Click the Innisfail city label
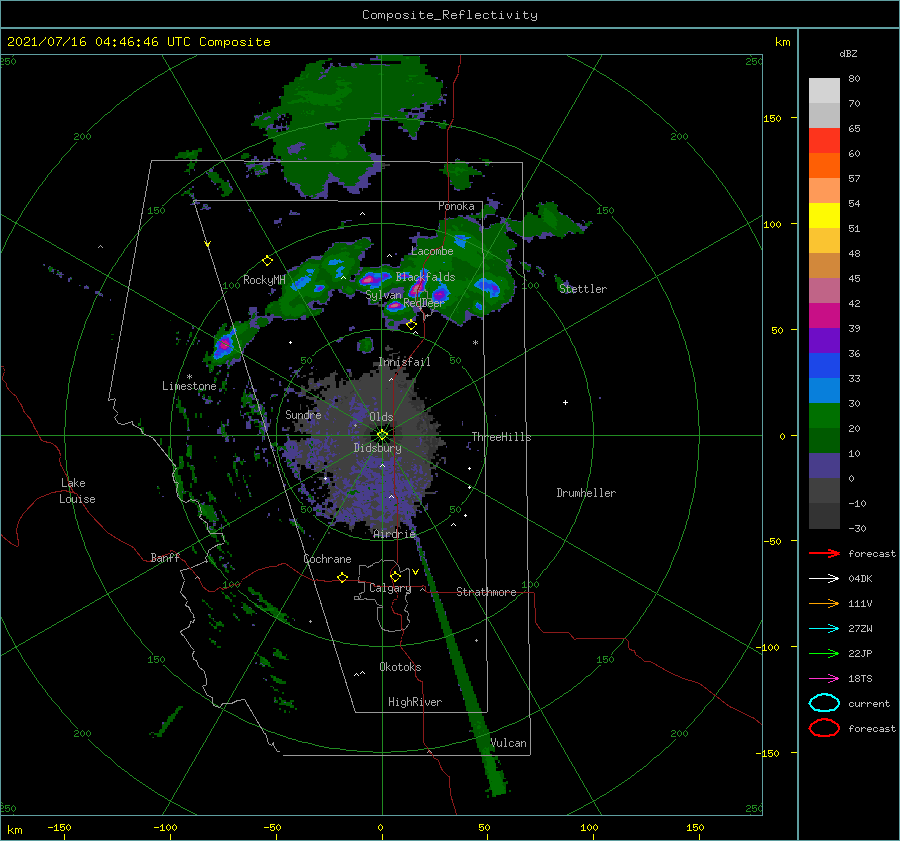Image resolution: width=900 pixels, height=841 pixels. click(x=404, y=362)
